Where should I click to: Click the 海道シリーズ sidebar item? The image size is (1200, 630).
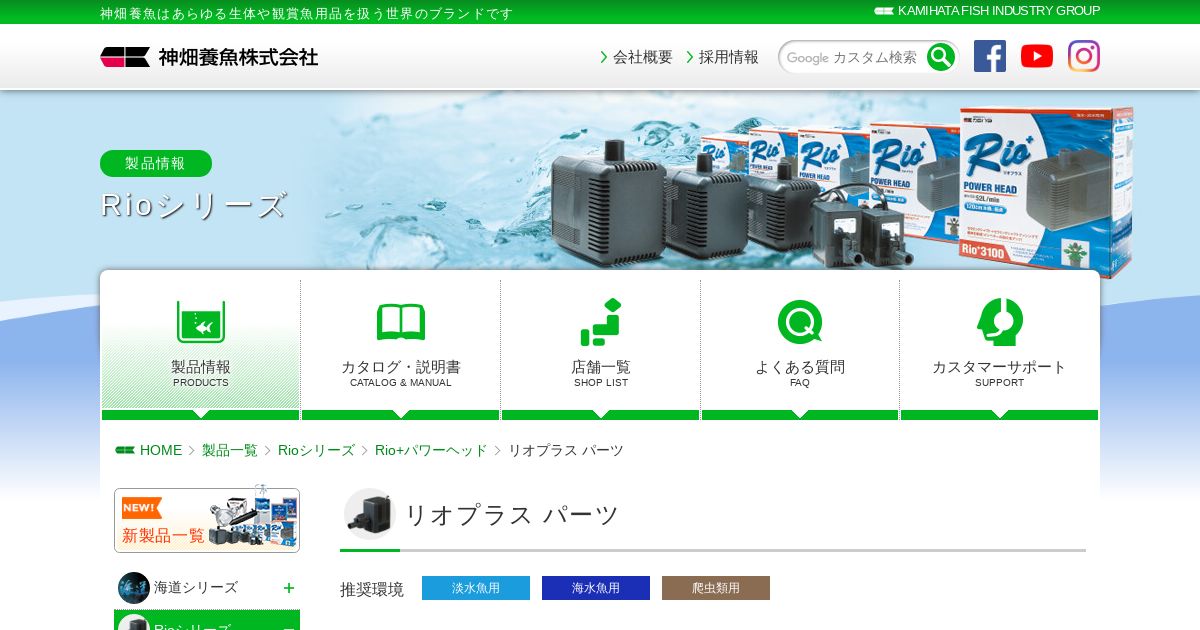tap(207, 588)
